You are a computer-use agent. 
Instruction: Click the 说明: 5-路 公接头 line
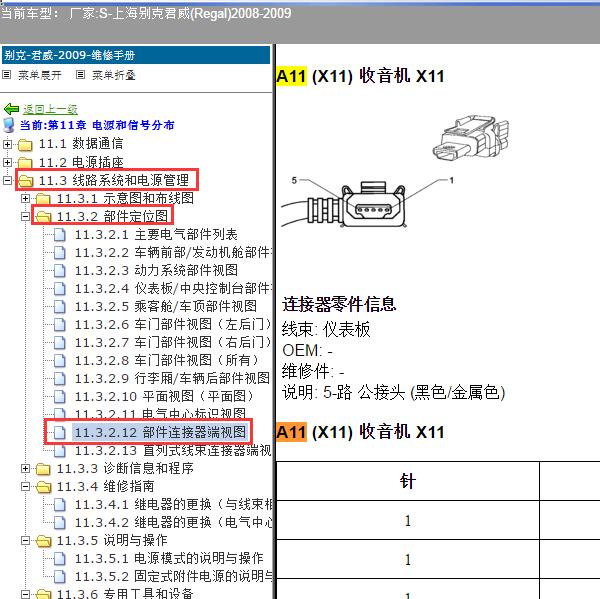(x=393, y=392)
